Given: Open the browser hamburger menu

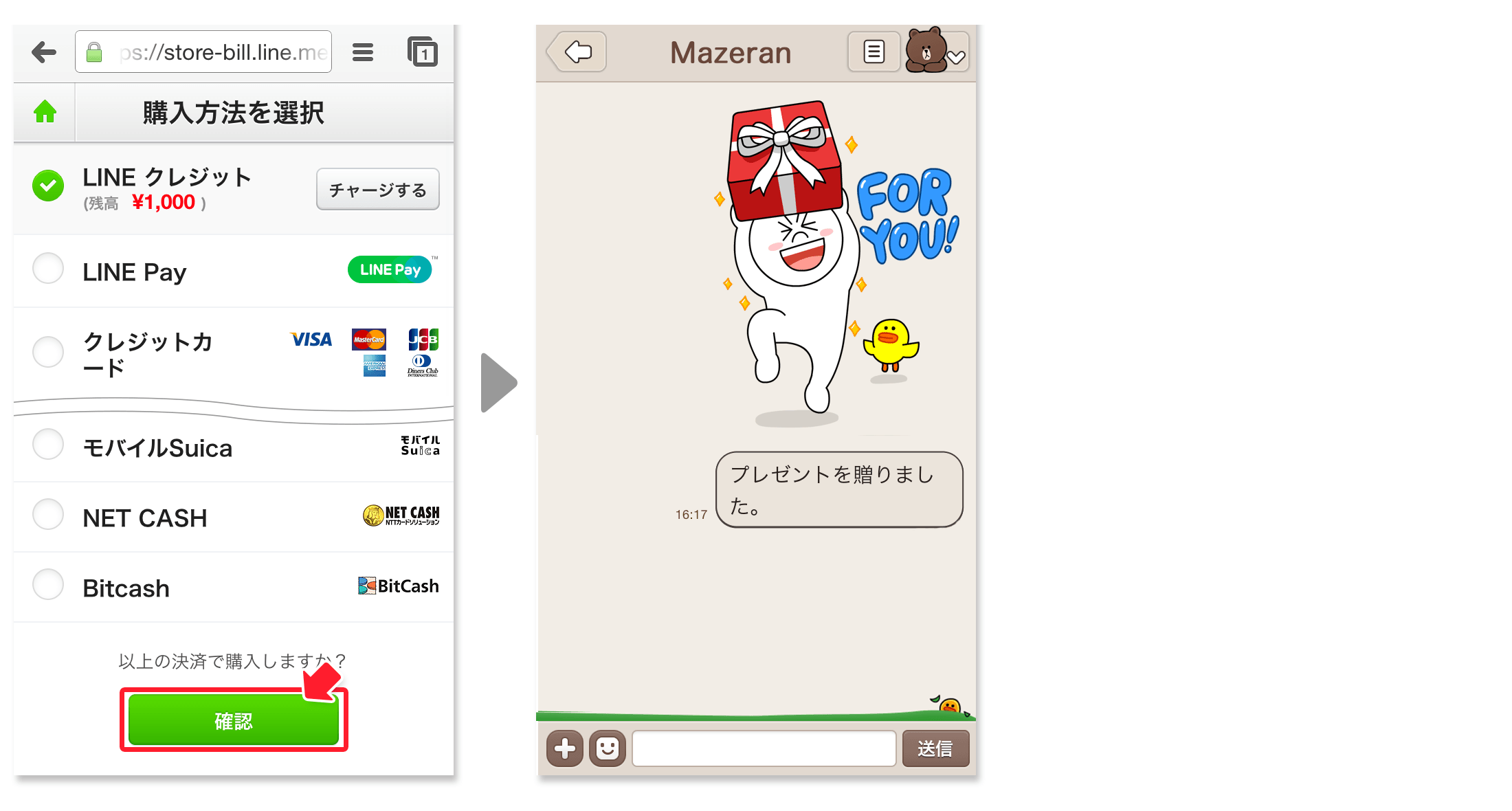Looking at the screenshot, I should [363, 52].
